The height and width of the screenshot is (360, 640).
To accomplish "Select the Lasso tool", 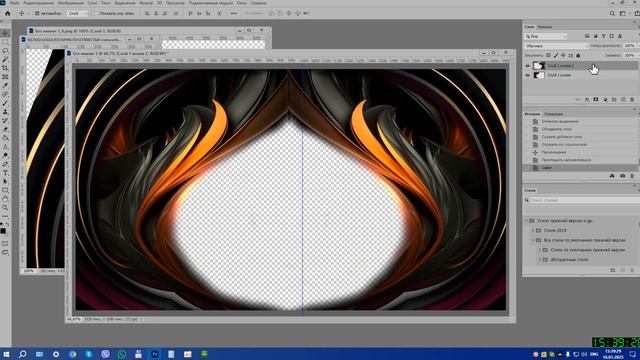I will [x=5, y=51].
